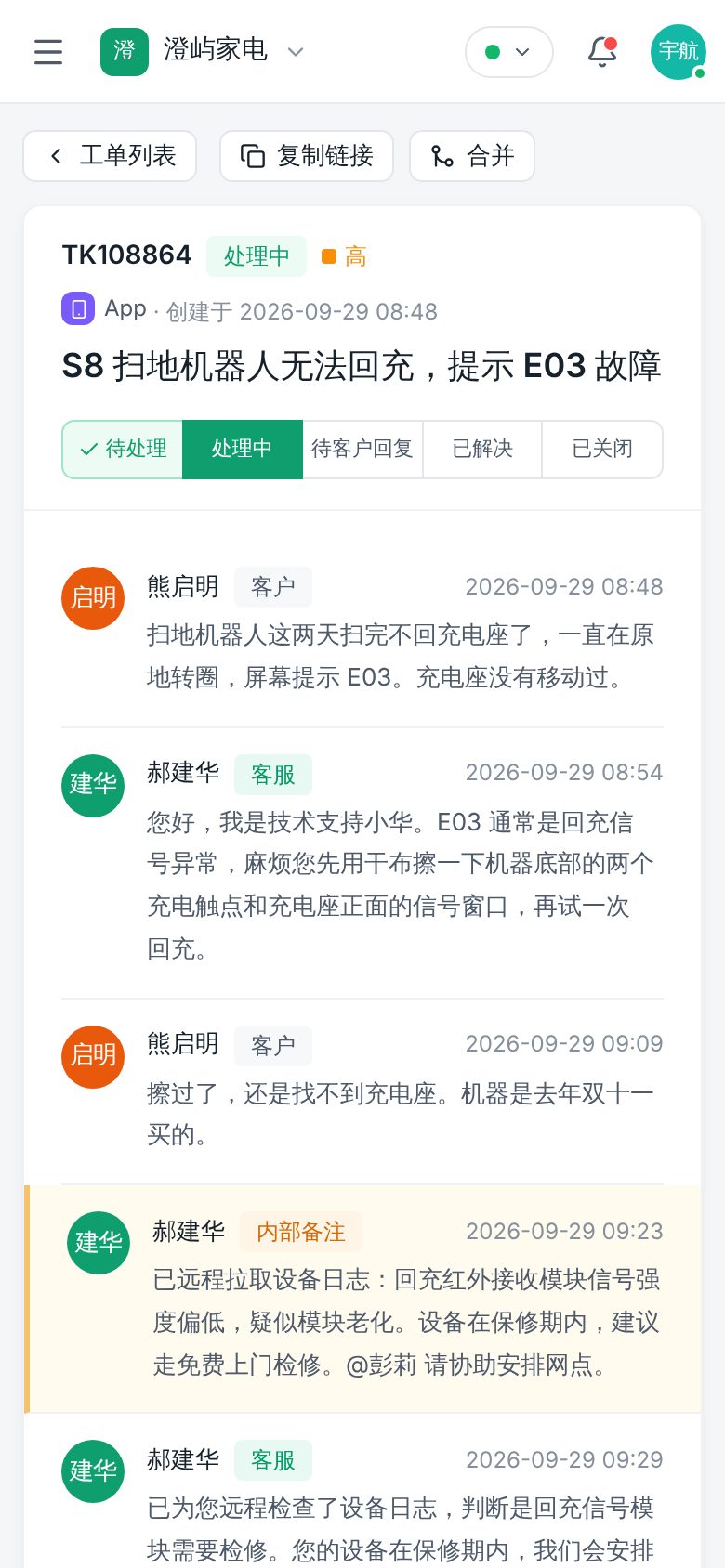Click the green 澄 brand logo
725x1568 pixels.
[125, 51]
